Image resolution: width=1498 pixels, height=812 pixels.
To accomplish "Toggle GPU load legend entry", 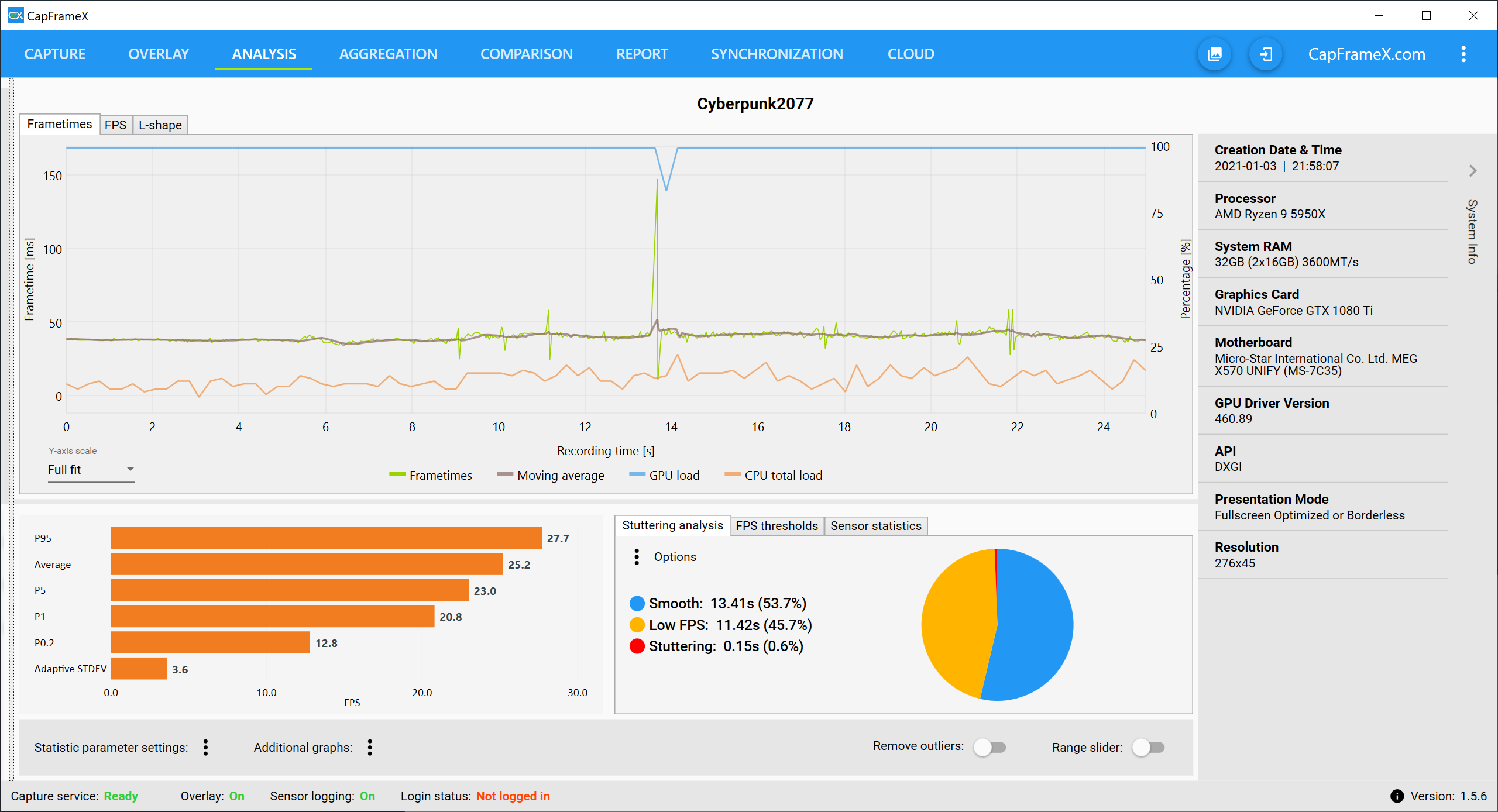I will (665, 475).
